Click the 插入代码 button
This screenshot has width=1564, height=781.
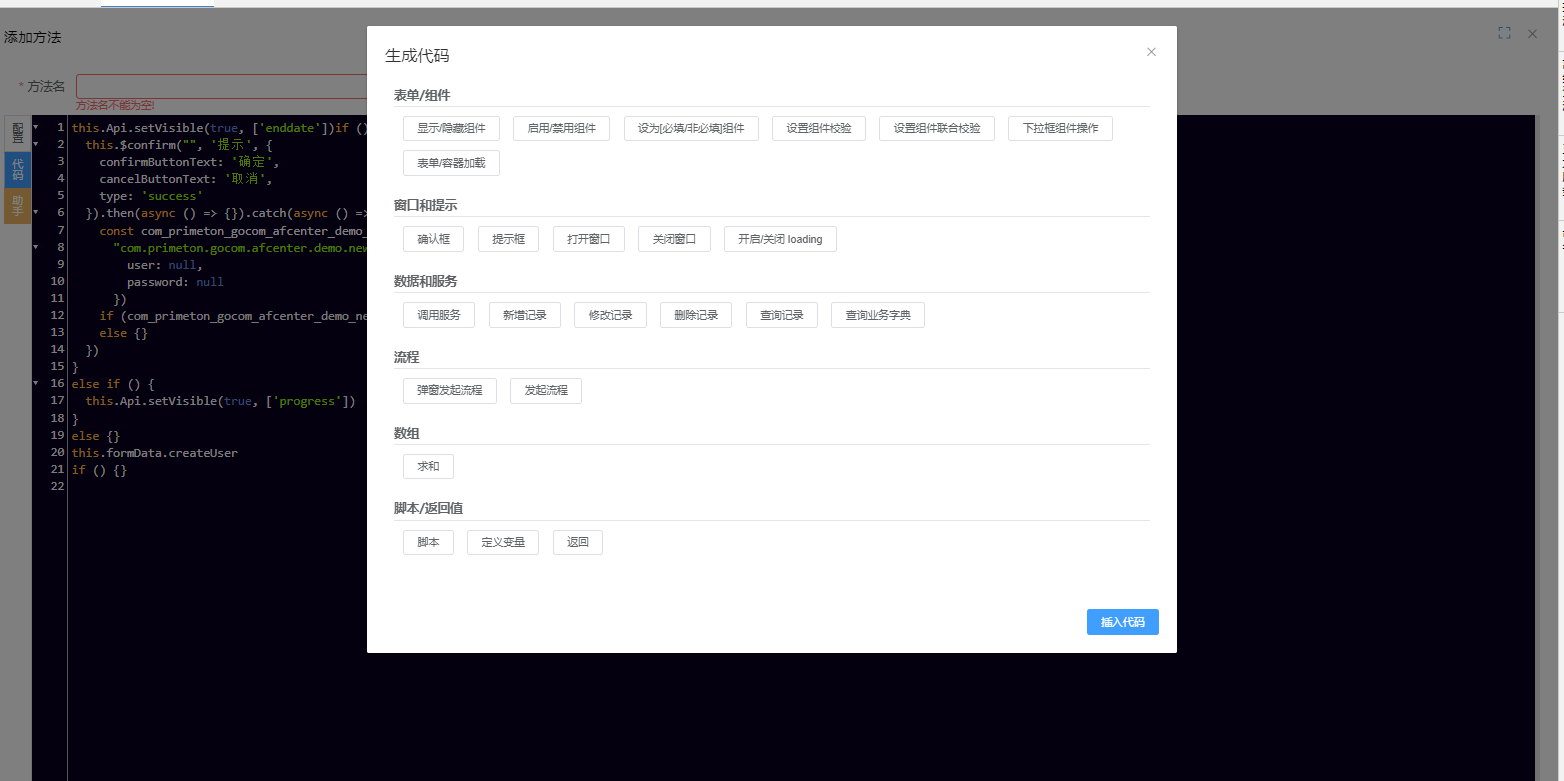point(1122,622)
